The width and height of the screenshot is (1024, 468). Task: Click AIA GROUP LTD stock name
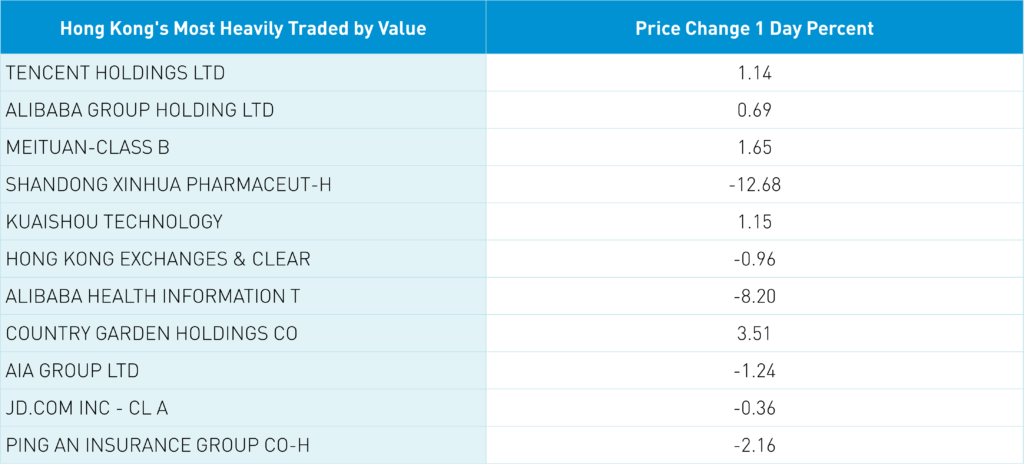[x=72, y=371]
